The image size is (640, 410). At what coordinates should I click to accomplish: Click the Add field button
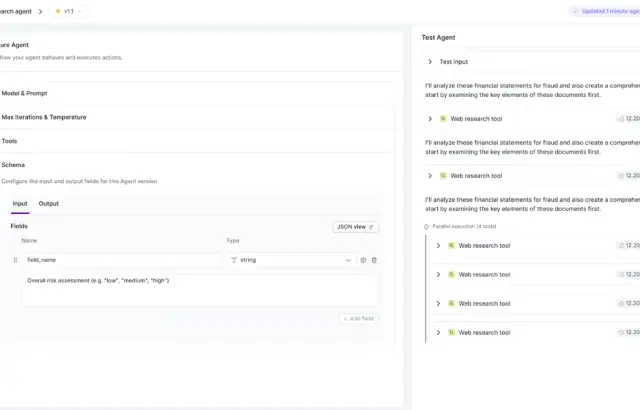click(x=359, y=319)
